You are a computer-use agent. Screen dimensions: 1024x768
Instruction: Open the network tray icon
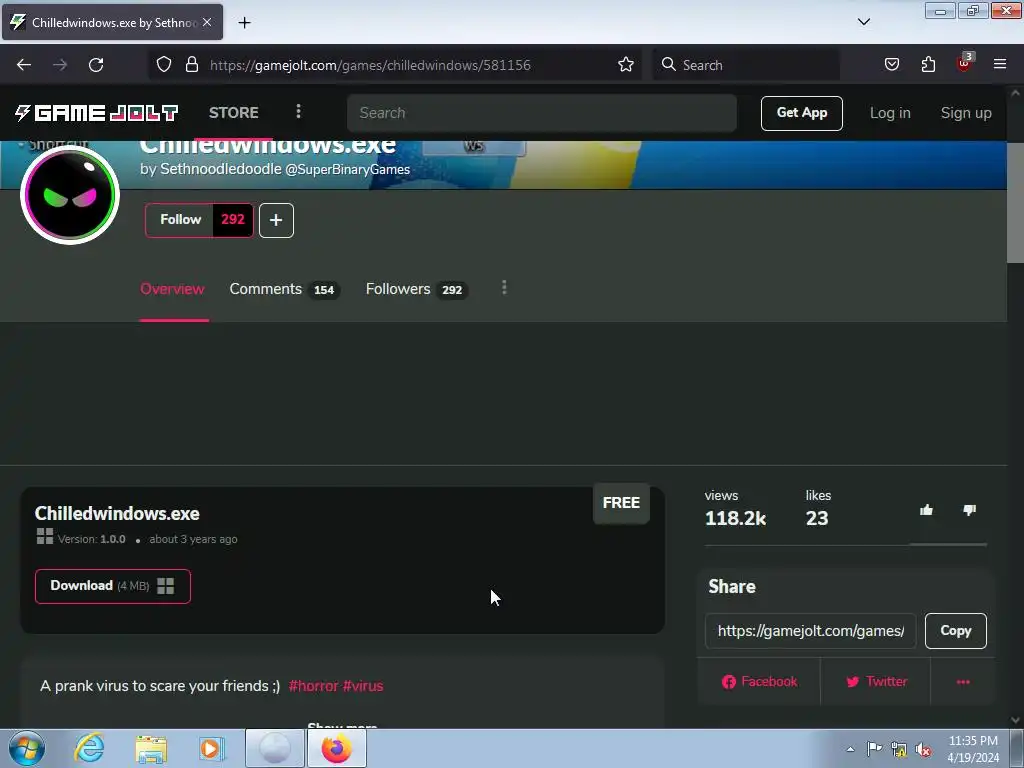pyautogui.click(x=899, y=749)
